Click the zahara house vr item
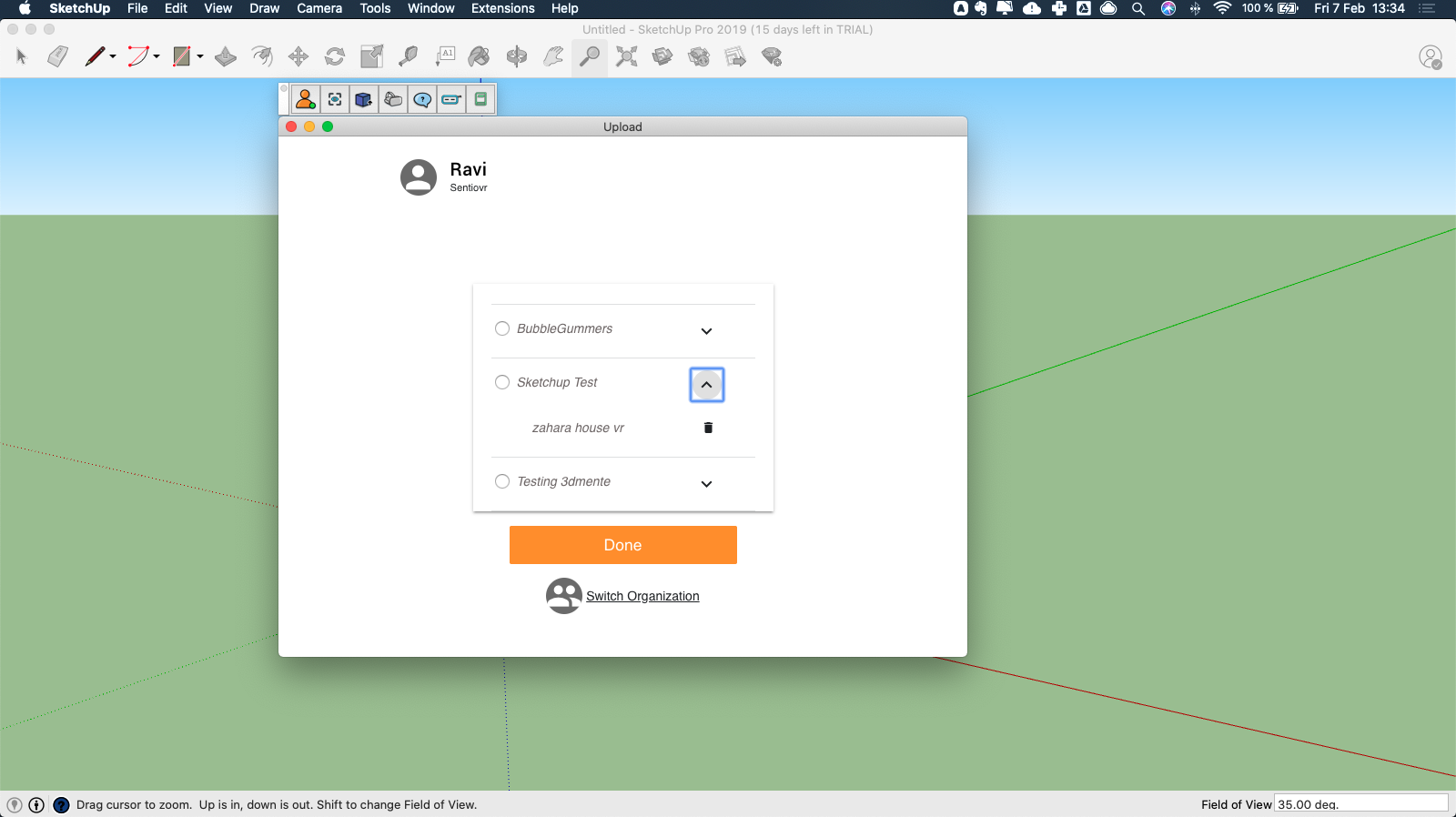This screenshot has height=817, width=1456. click(578, 428)
